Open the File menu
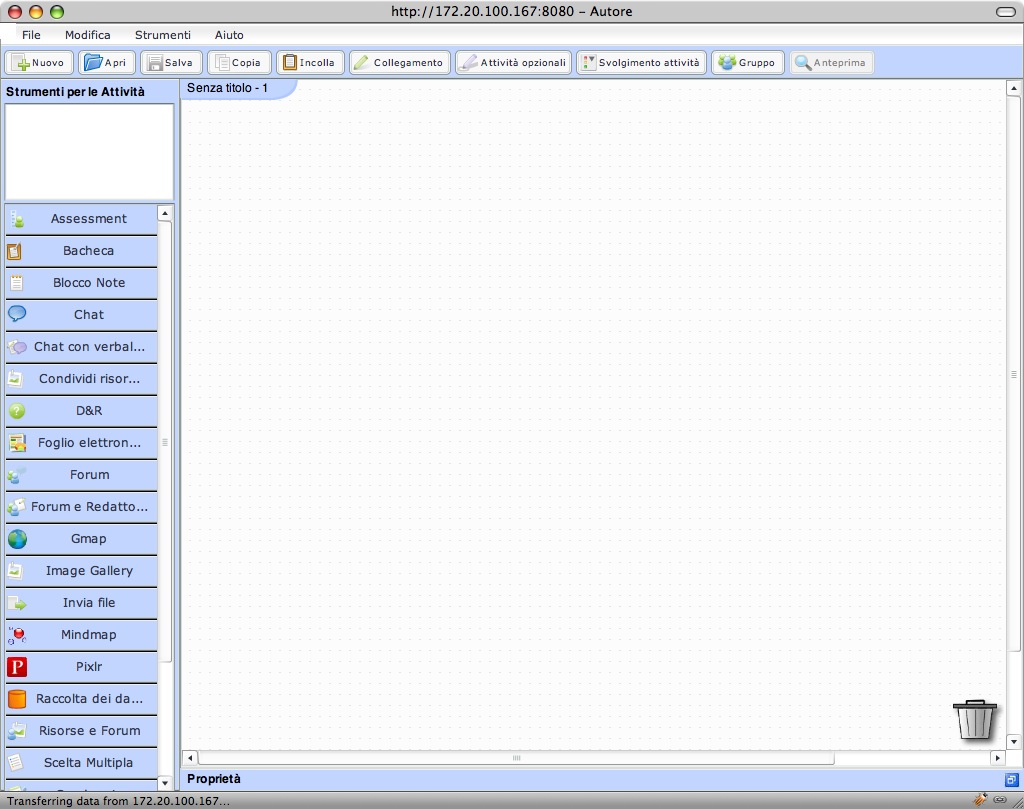1024x809 pixels. click(31, 35)
